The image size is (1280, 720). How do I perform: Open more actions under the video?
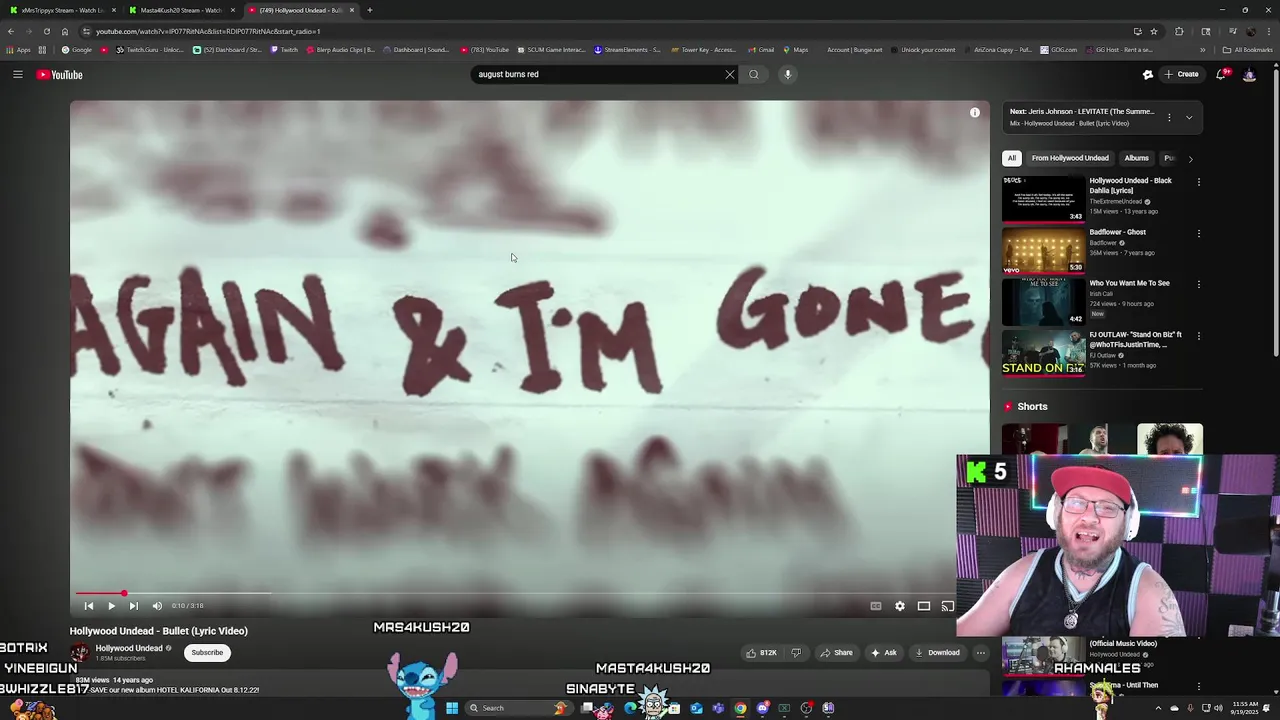coord(981,653)
